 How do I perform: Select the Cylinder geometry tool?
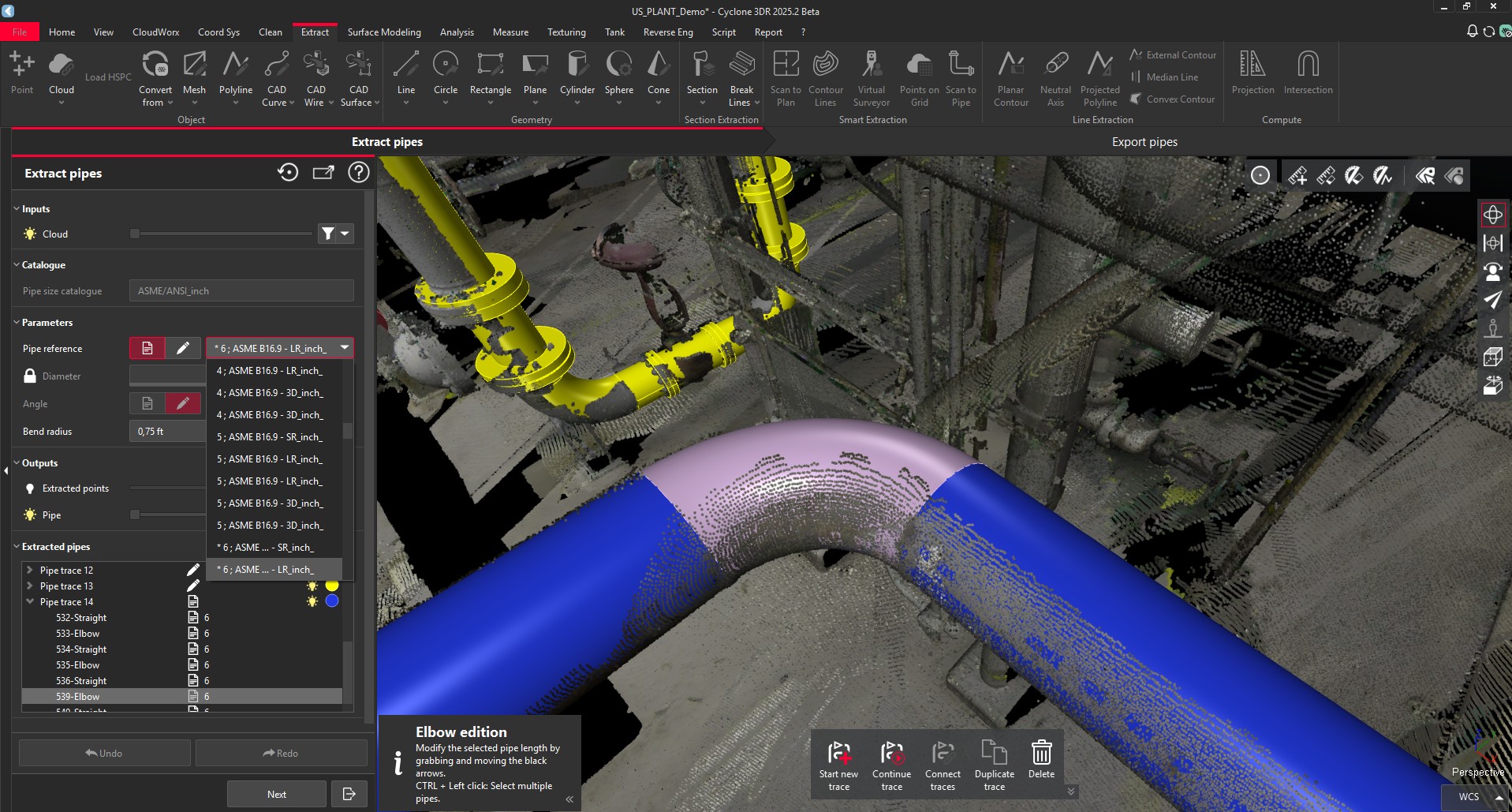pos(577,77)
